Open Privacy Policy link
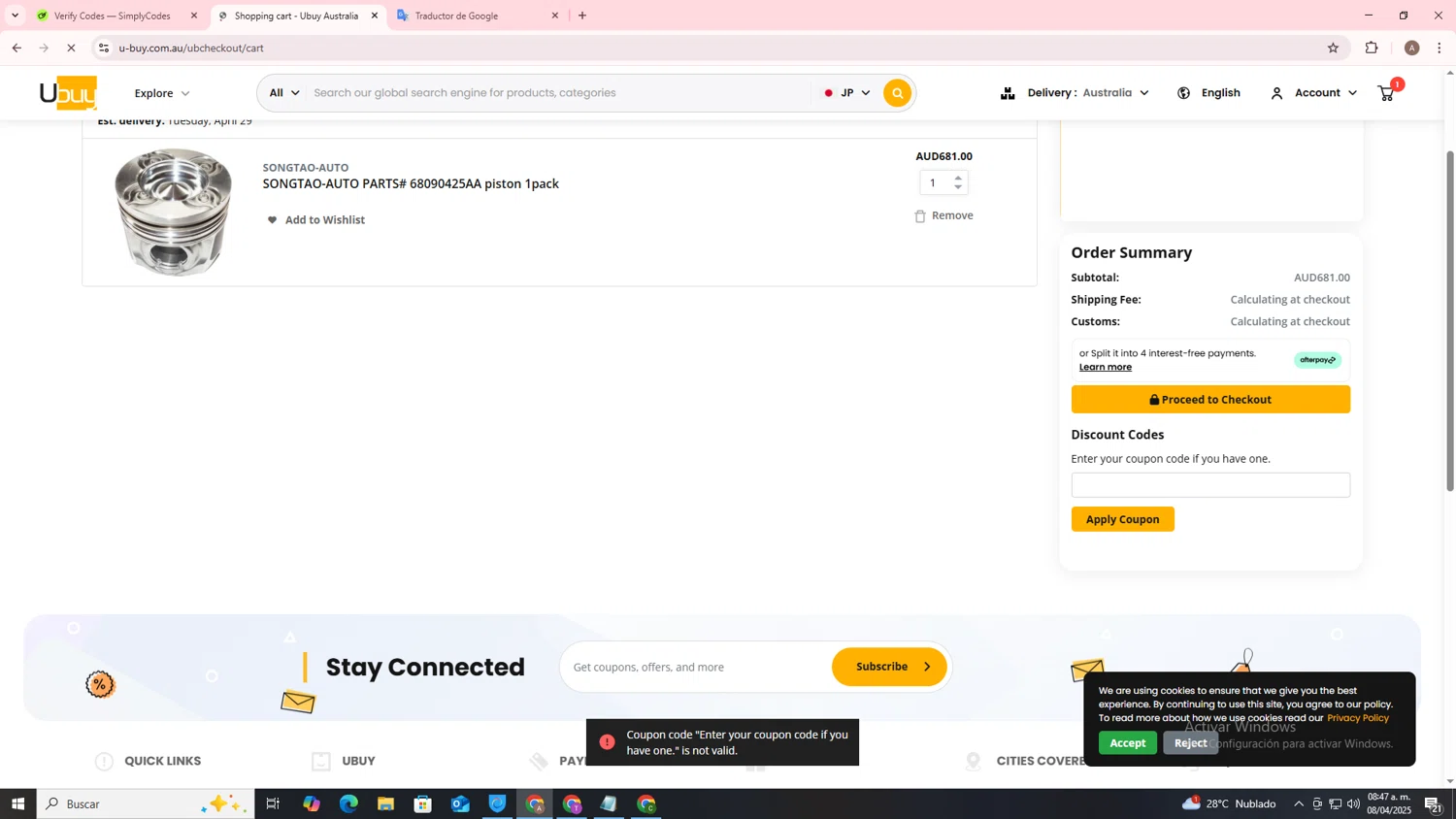The image size is (1456, 819). pyautogui.click(x=1357, y=718)
